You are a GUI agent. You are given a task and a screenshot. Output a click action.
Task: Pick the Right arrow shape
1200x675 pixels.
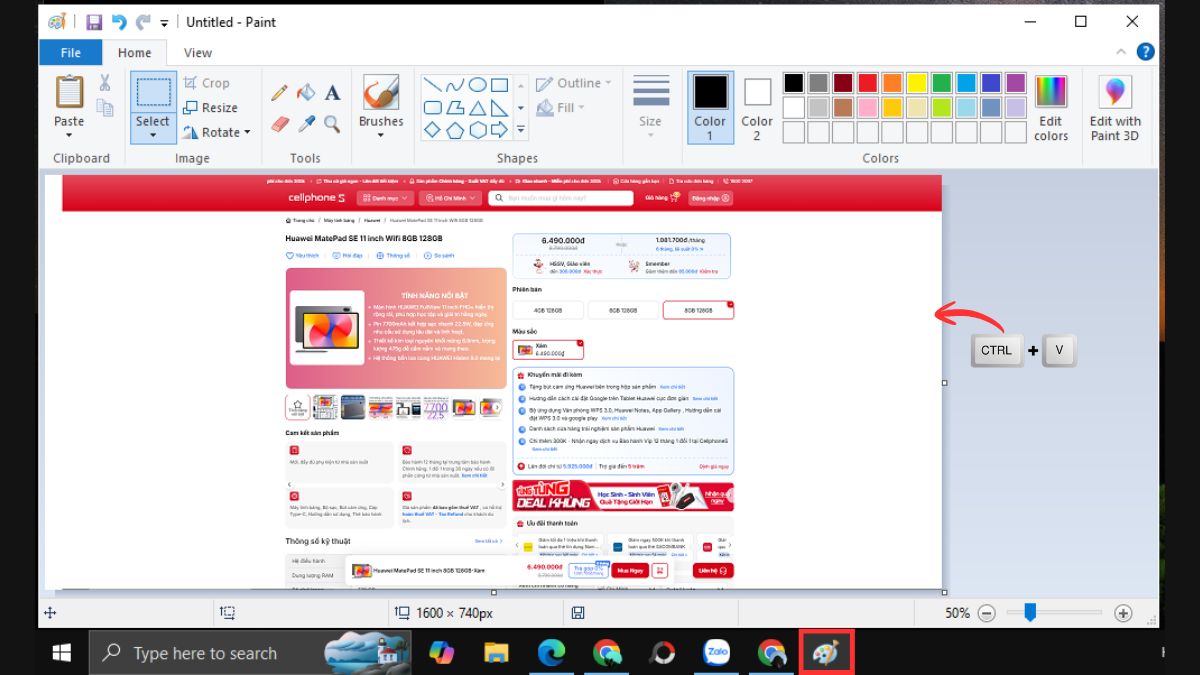(x=500, y=130)
